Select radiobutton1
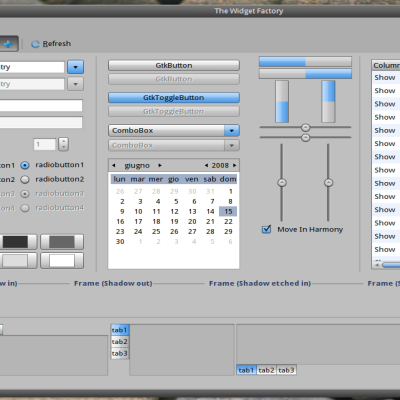The image size is (400, 400). click(x=52, y=165)
